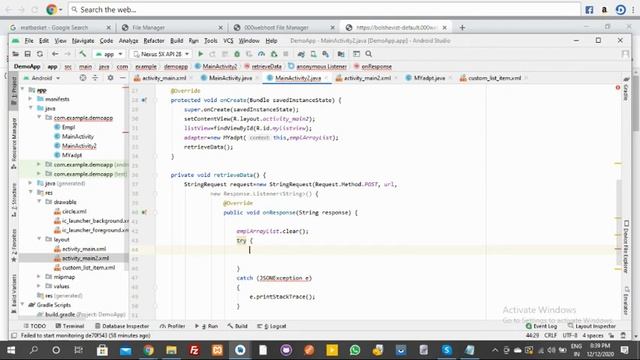Open a new browser tab with plus
The width and height of the screenshot is (640, 360).
pyautogui.click(x=462, y=27)
